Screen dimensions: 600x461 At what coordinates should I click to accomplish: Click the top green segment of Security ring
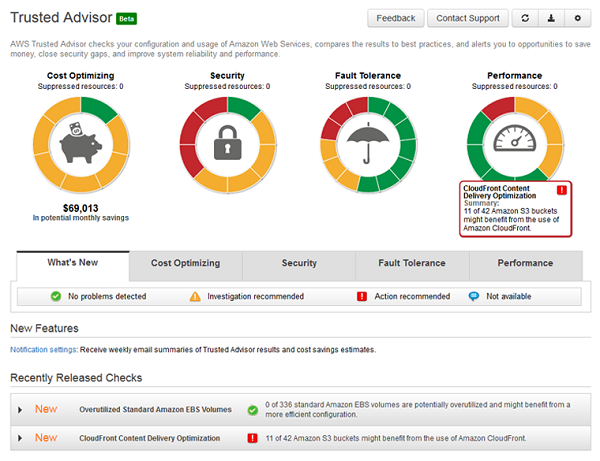coord(243,107)
